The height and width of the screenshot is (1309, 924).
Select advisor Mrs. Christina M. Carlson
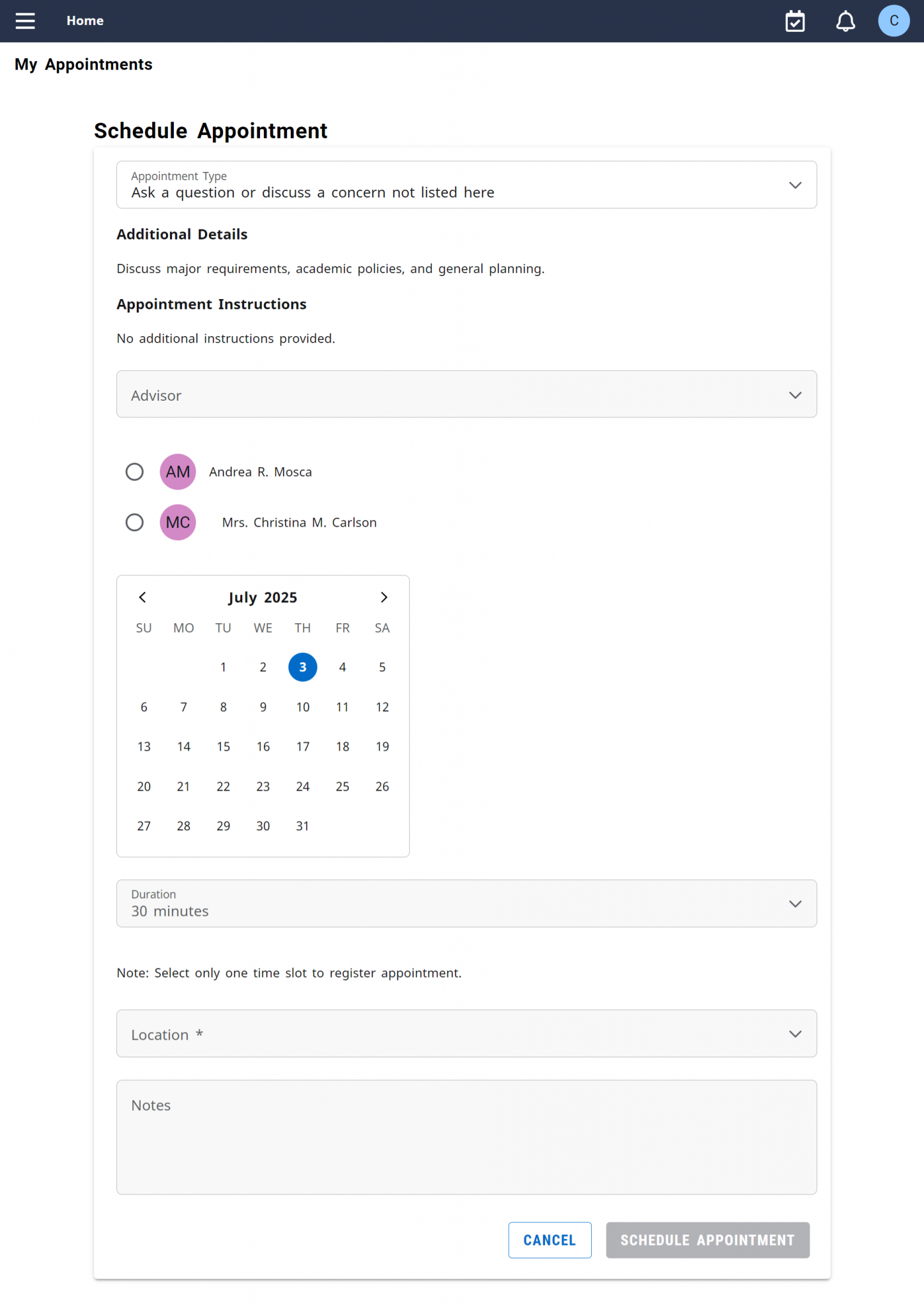pyautogui.click(x=134, y=522)
